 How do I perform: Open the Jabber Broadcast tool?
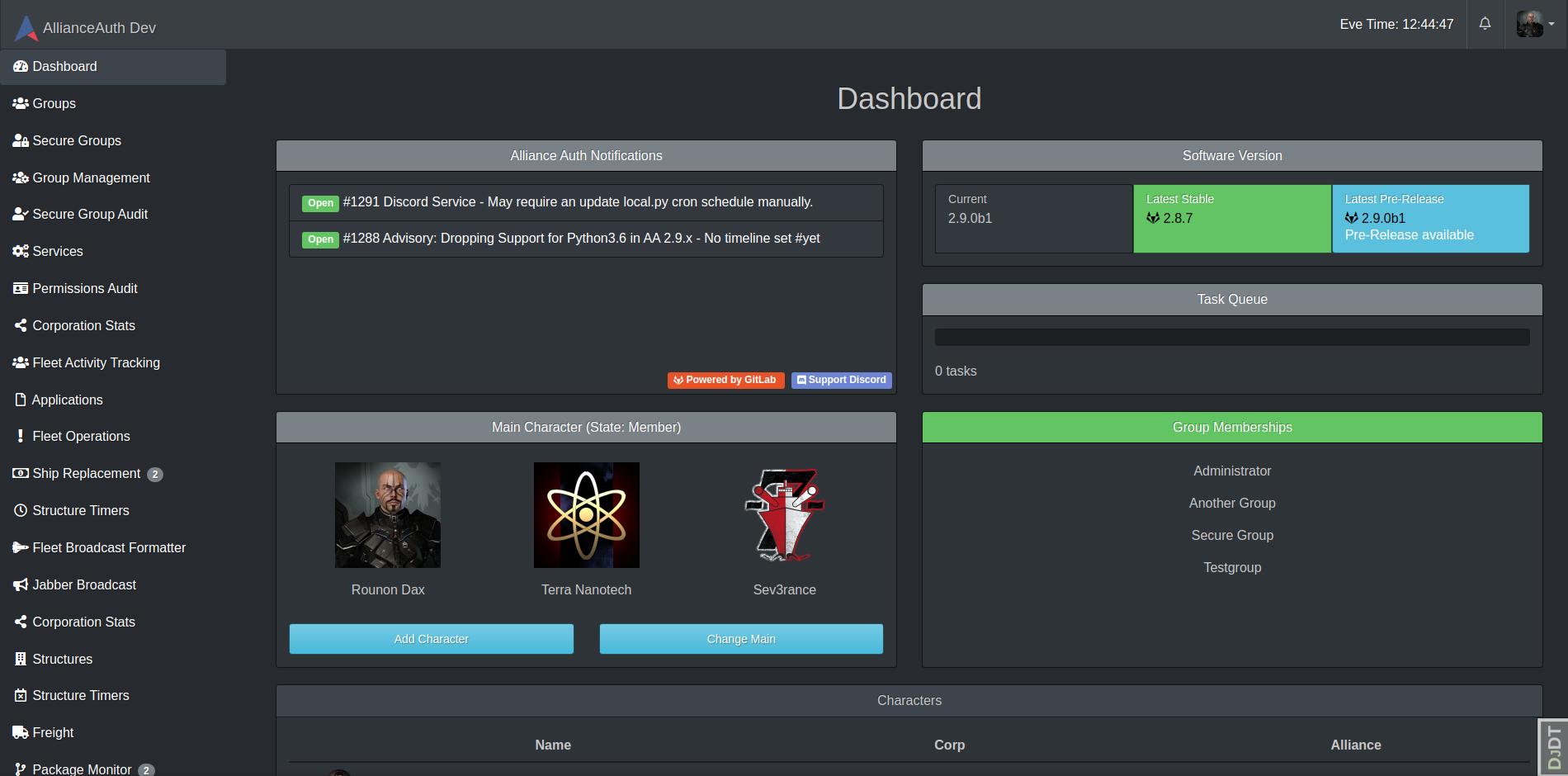pyautogui.click(x=83, y=584)
